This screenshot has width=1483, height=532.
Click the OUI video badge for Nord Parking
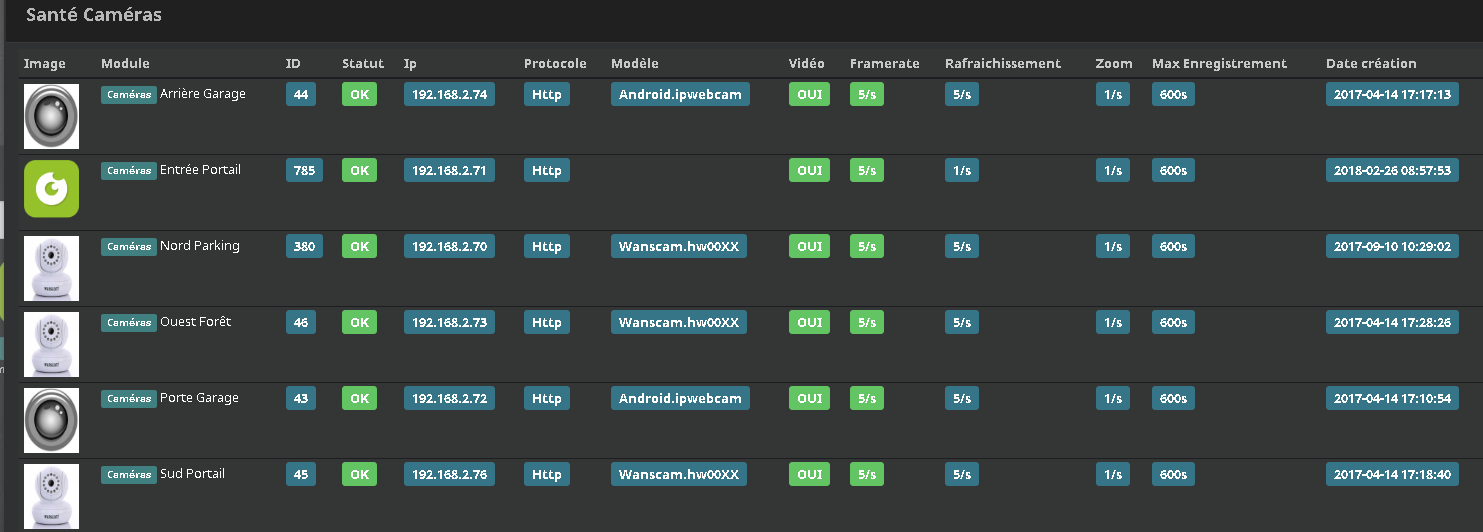point(809,247)
